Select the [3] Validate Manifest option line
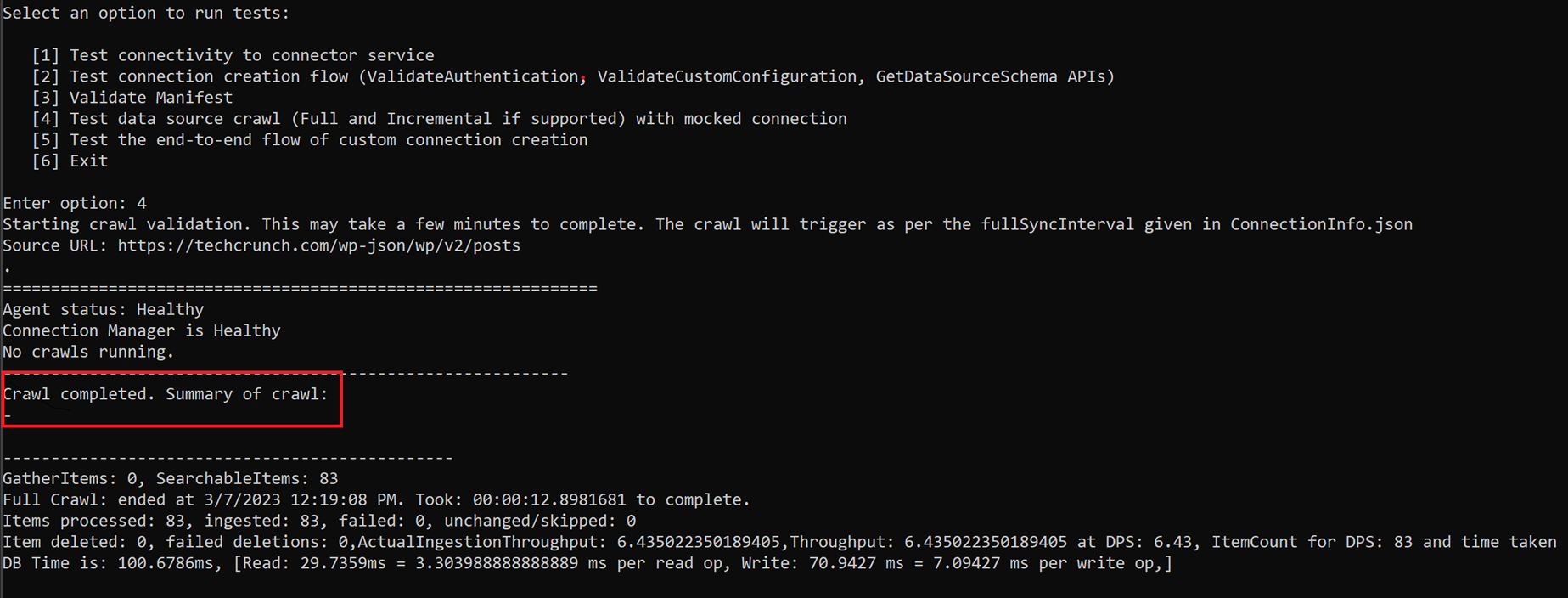 coord(132,98)
